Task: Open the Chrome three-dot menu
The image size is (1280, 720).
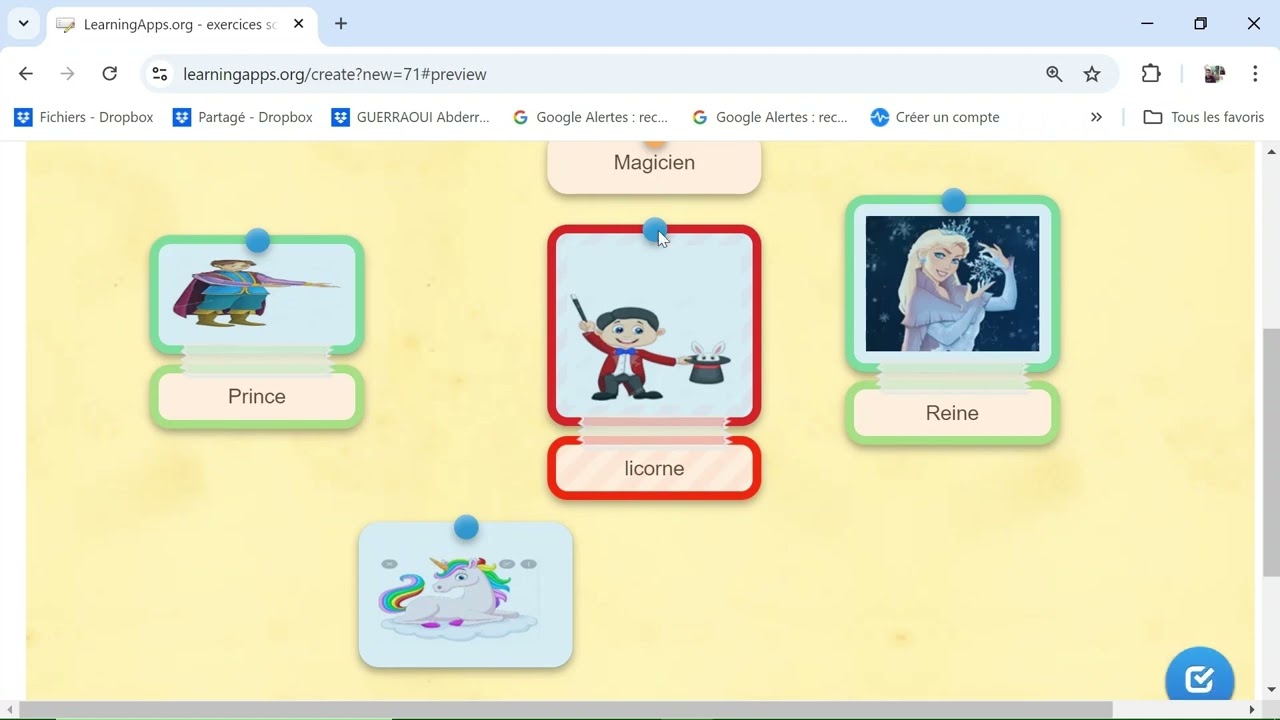Action: 1255,74
